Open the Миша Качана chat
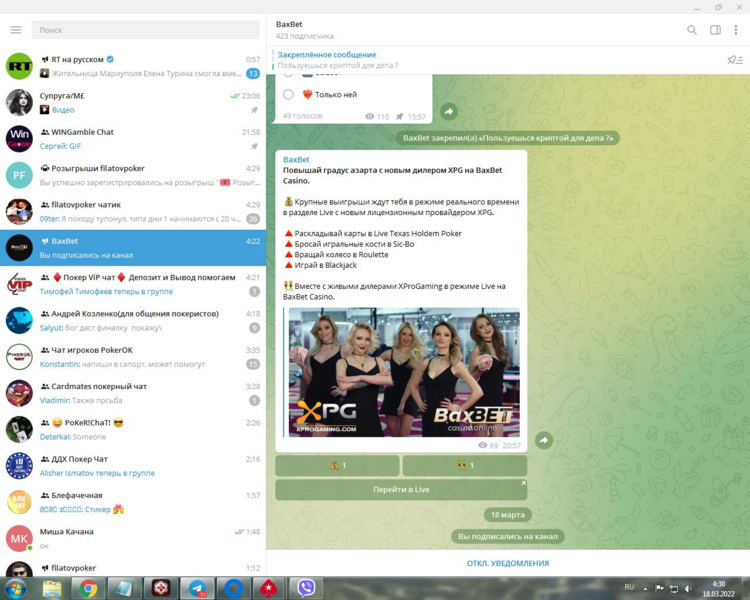750x600 pixels. [x=133, y=539]
